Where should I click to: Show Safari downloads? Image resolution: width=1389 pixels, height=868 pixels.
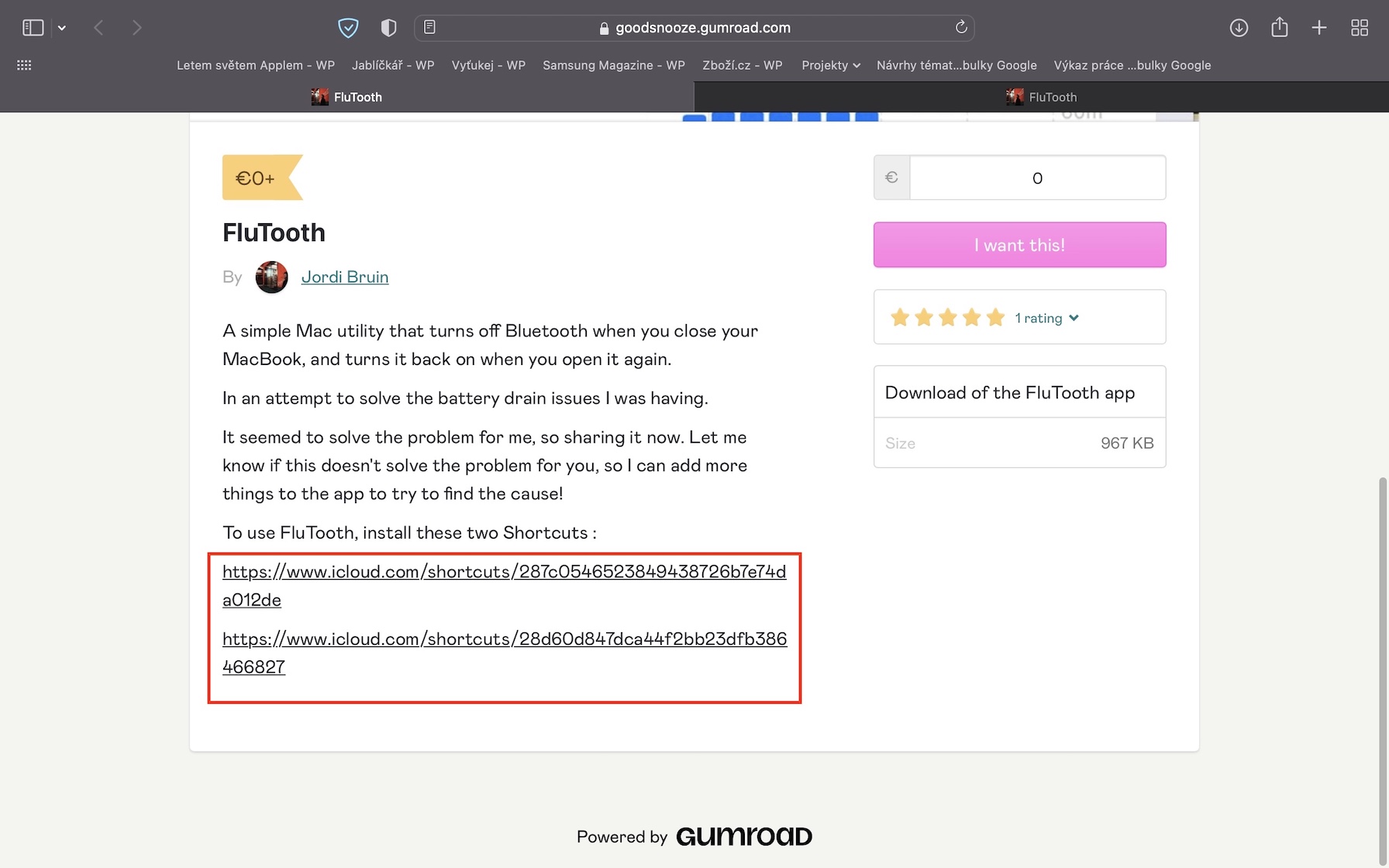pyautogui.click(x=1239, y=28)
